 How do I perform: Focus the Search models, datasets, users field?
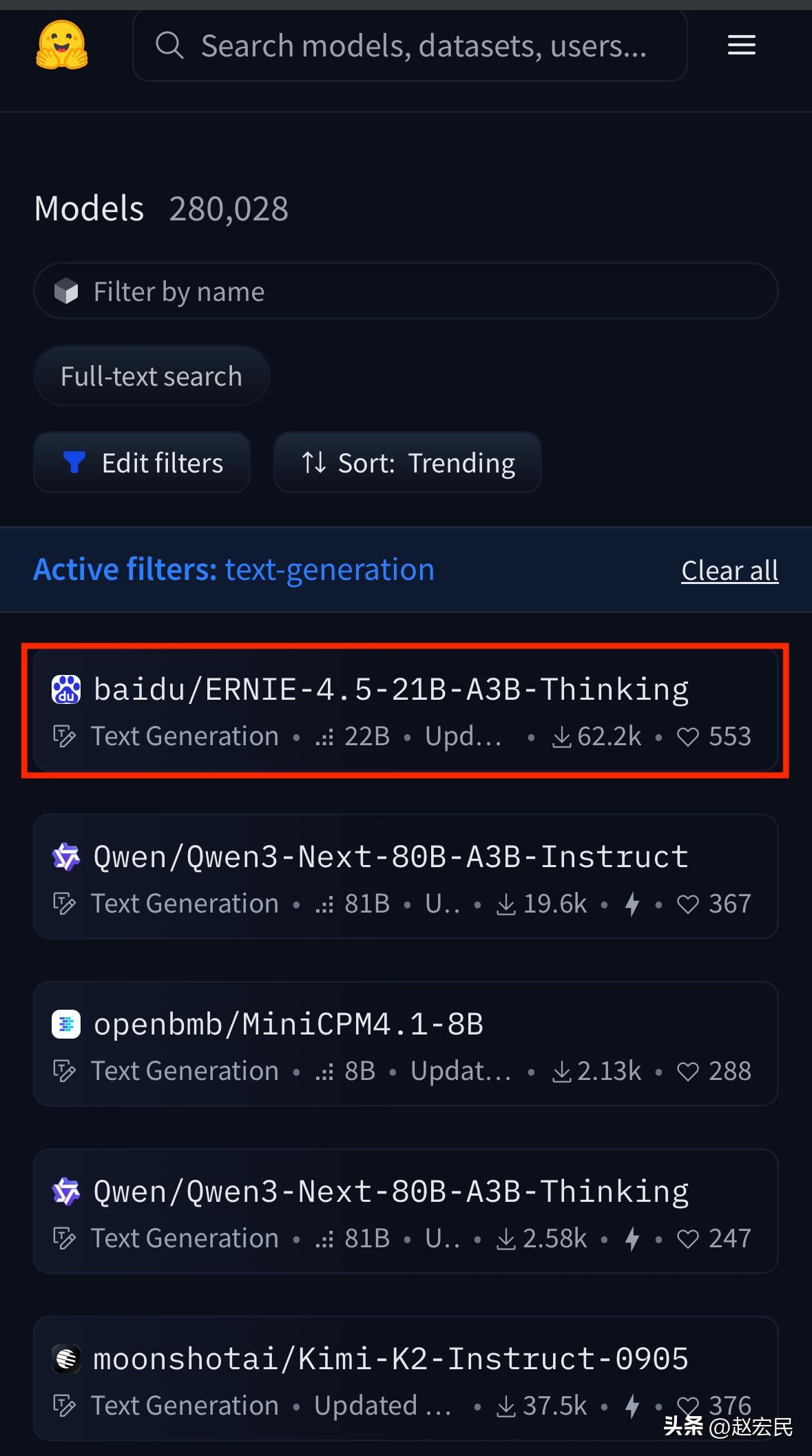[x=410, y=46]
